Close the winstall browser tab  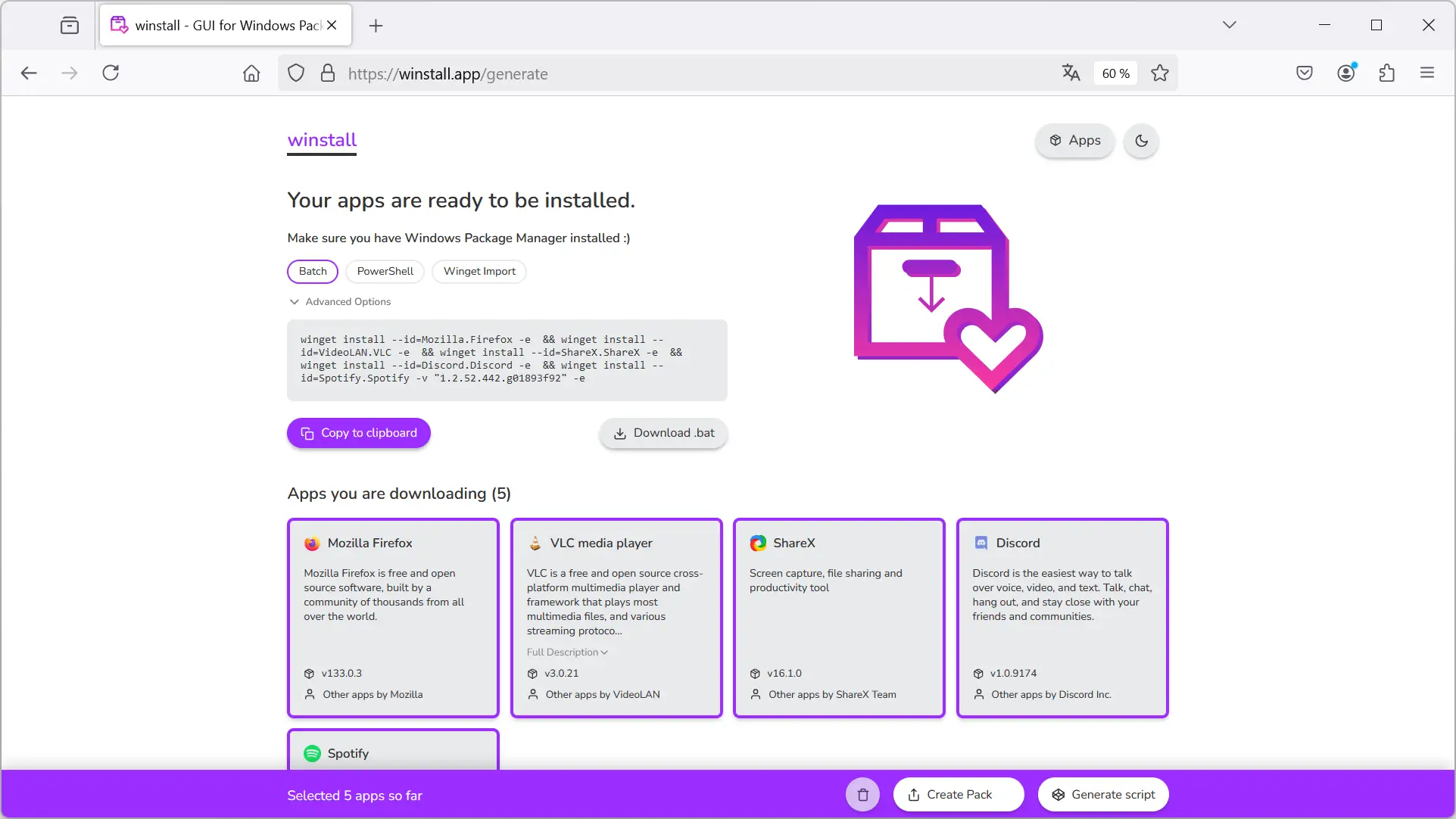click(332, 25)
